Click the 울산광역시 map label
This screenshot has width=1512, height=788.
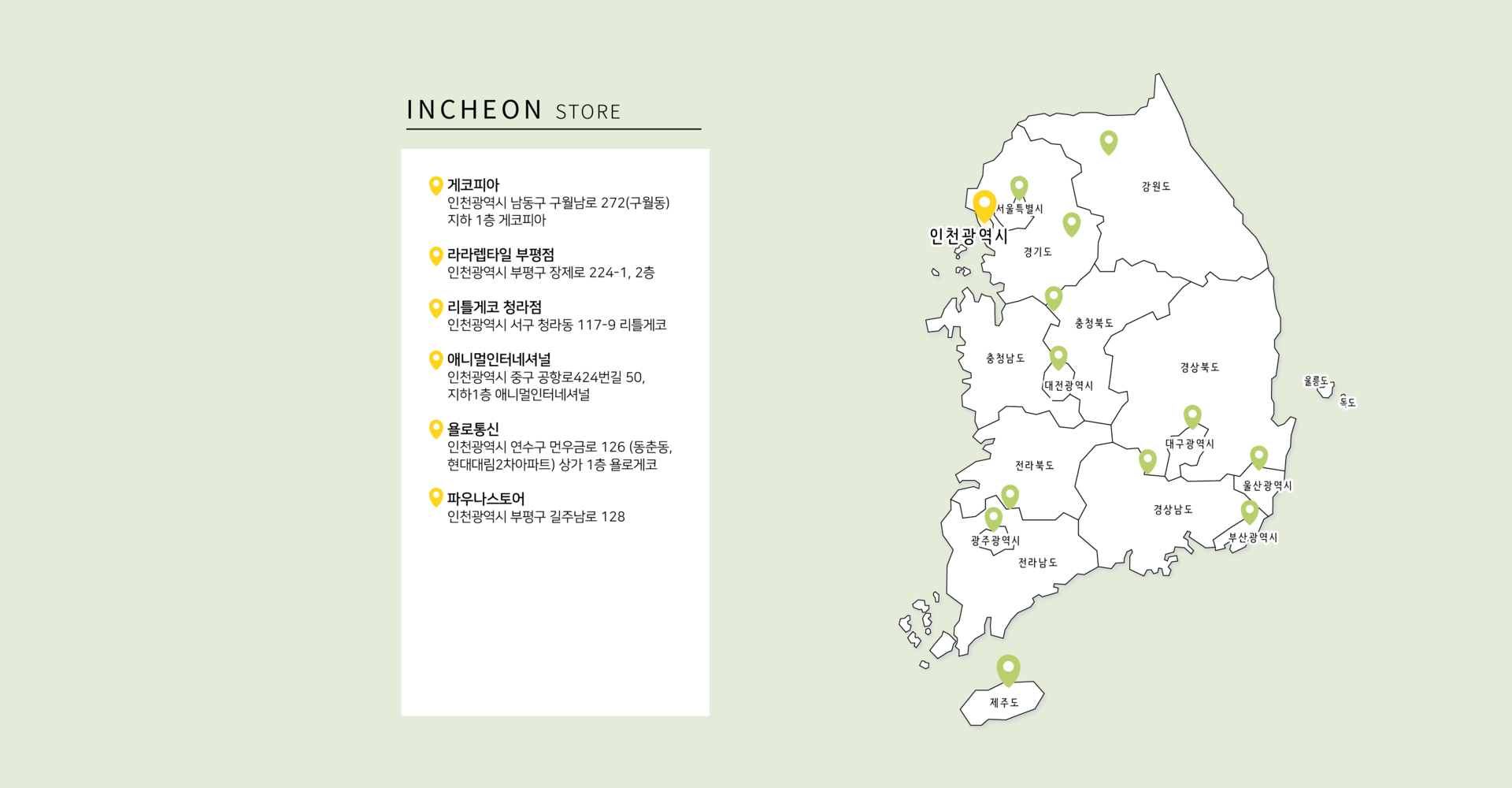(1267, 485)
